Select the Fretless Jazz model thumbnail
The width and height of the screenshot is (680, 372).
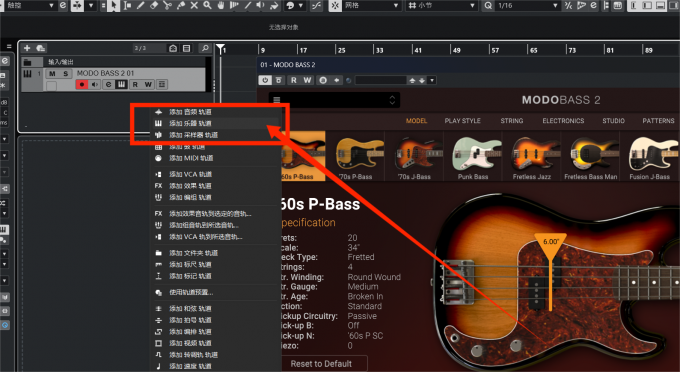tap(532, 157)
